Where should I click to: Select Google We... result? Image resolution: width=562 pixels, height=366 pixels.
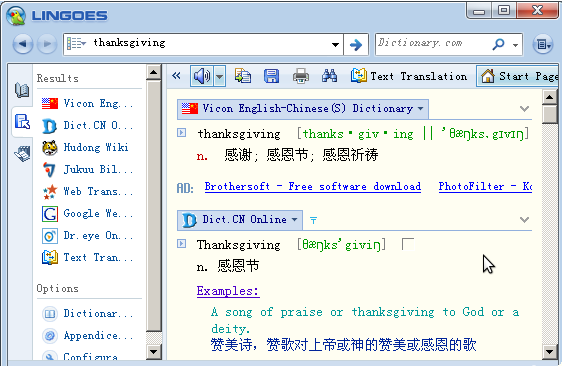(x=87, y=214)
